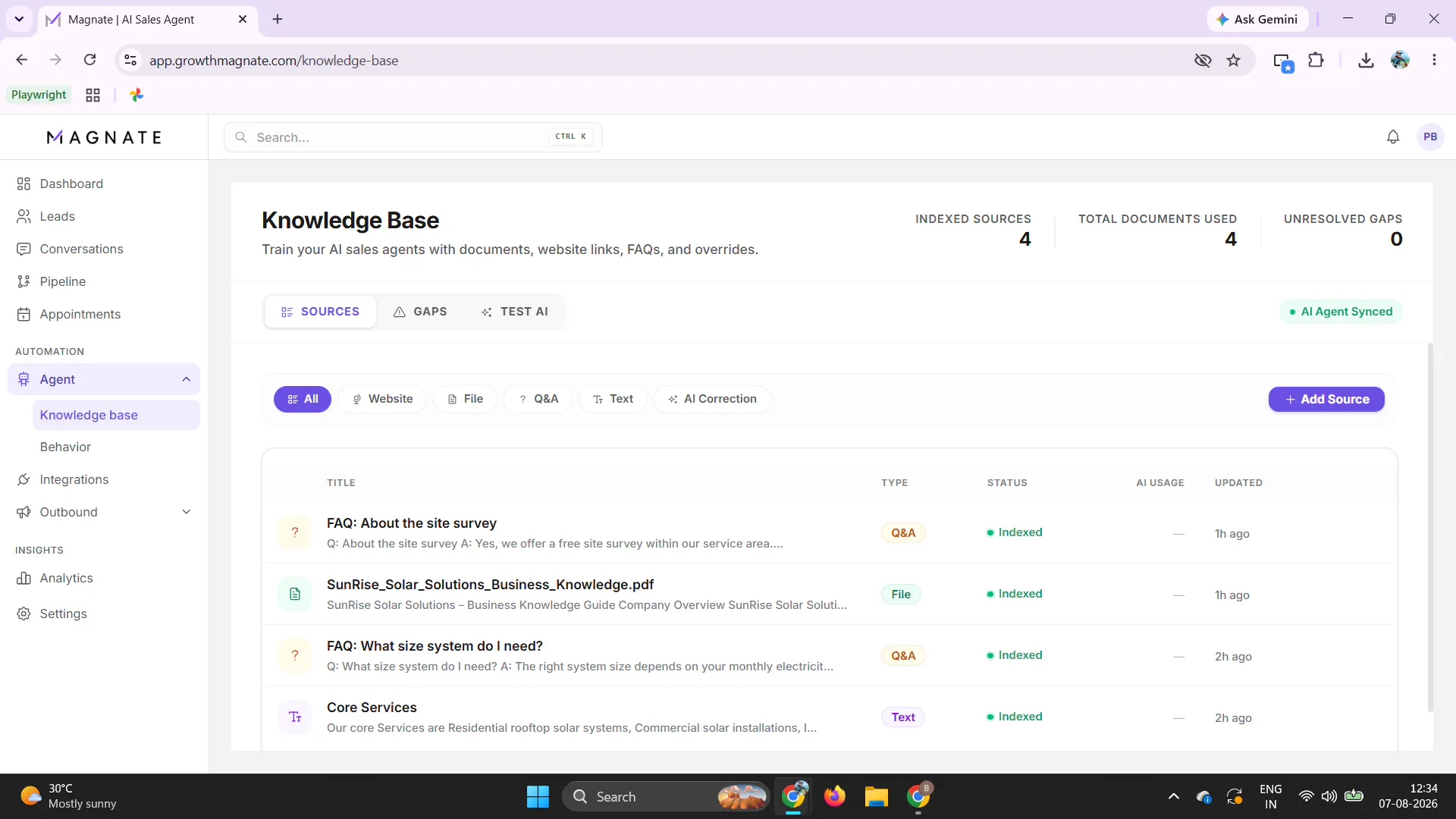Collapse the Agent section chevron
This screenshot has height=819, width=1456.
point(187,379)
